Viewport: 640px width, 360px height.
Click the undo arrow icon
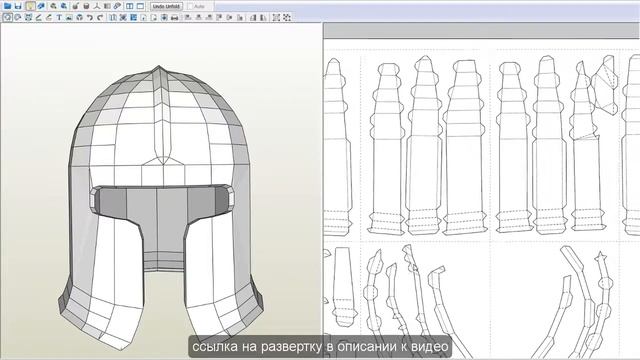pos(90,18)
